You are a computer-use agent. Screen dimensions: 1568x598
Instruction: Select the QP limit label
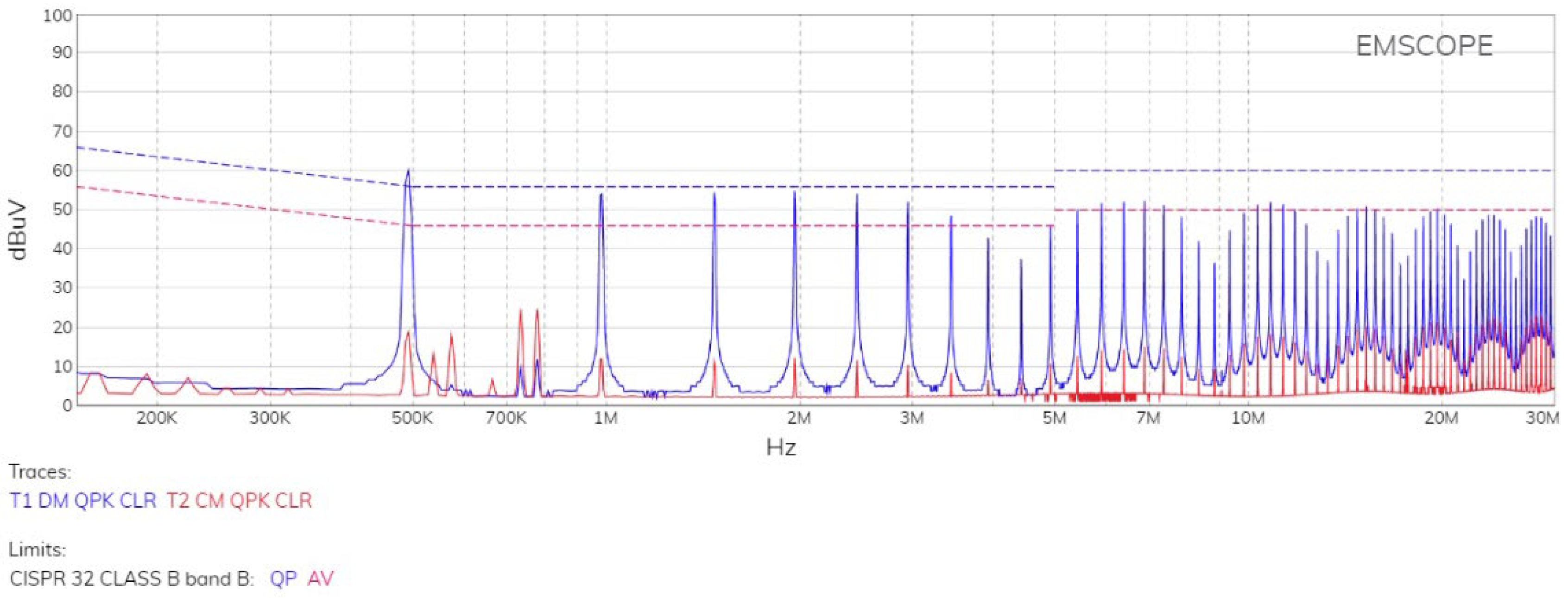(283, 578)
